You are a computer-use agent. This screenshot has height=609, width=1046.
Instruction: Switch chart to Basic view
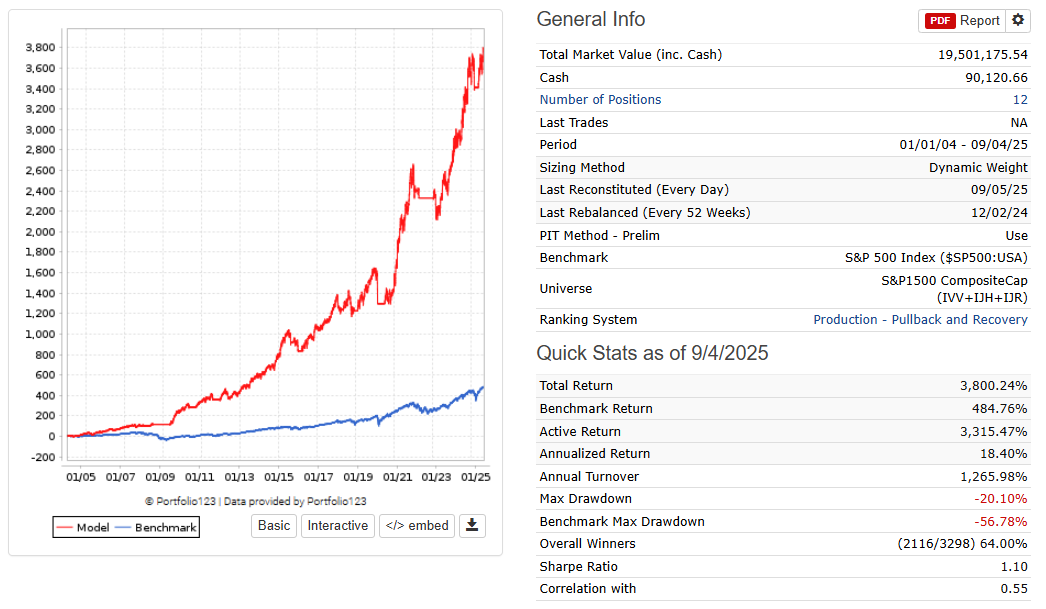pos(274,525)
